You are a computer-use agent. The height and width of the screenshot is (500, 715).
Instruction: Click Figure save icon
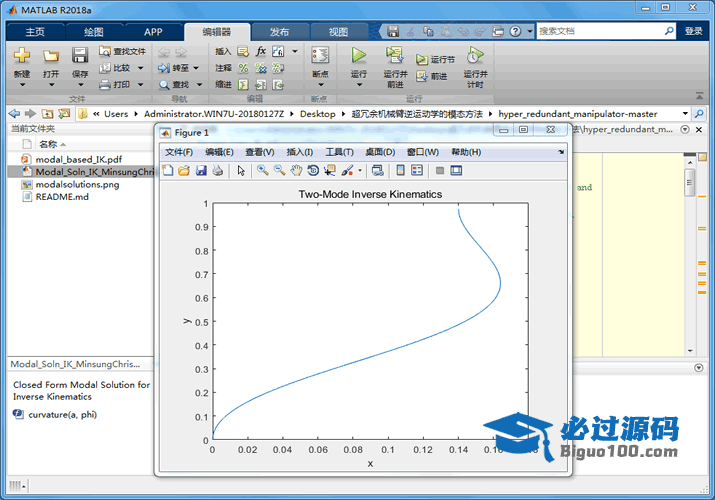pos(201,170)
